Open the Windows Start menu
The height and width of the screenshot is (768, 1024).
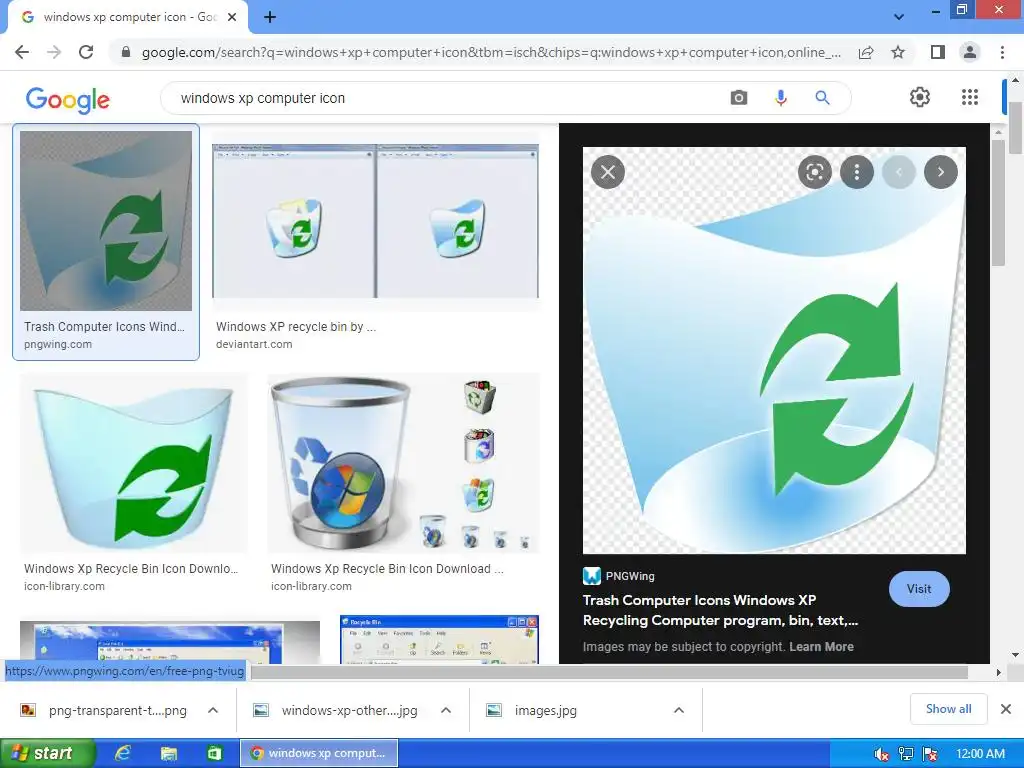pos(46,753)
